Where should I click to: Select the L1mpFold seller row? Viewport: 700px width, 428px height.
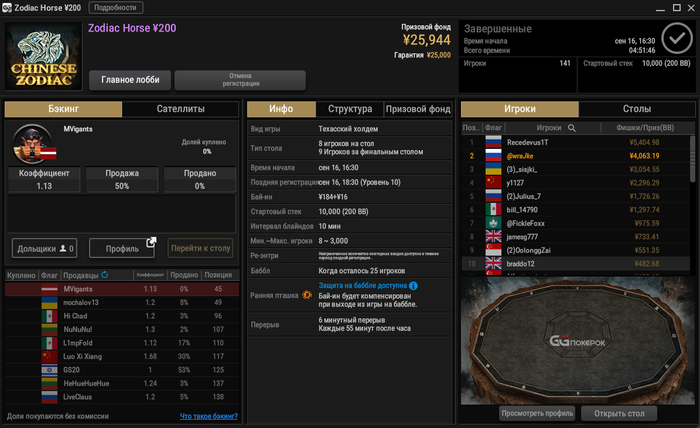pyautogui.click(x=122, y=343)
